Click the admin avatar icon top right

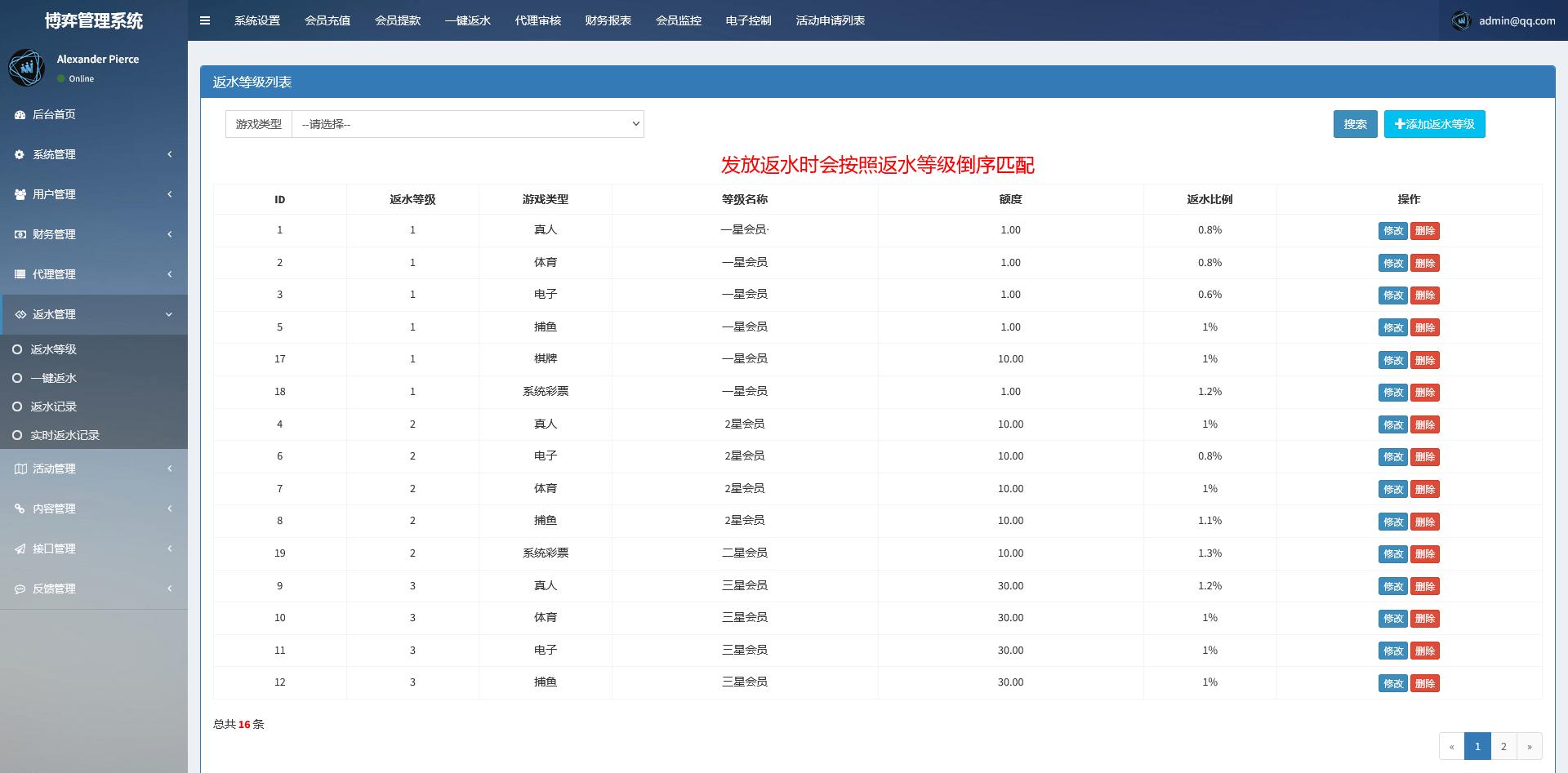point(1461,20)
